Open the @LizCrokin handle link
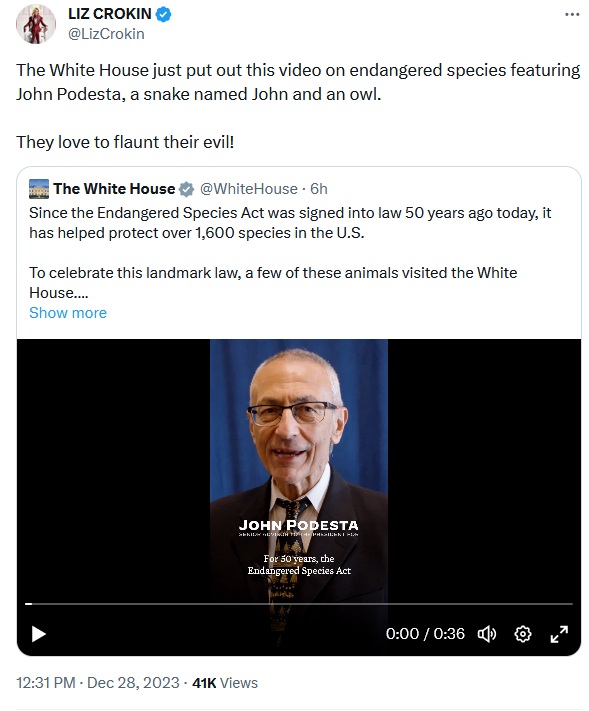Viewport: 589px width, 711px height. 106,34
